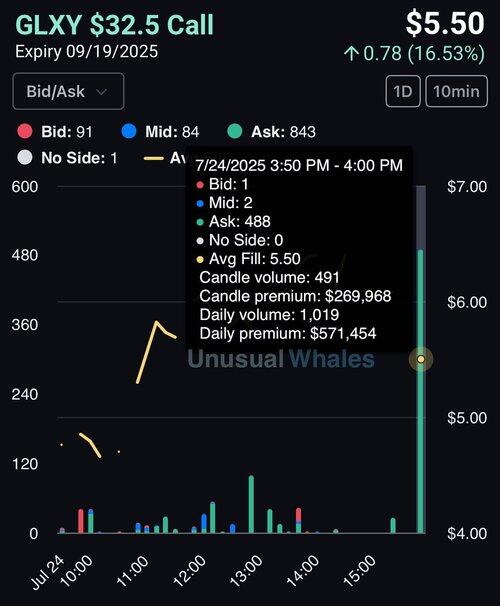500x606 pixels.
Task: Click the GLXY $32.5 Call title
Action: coord(114,24)
